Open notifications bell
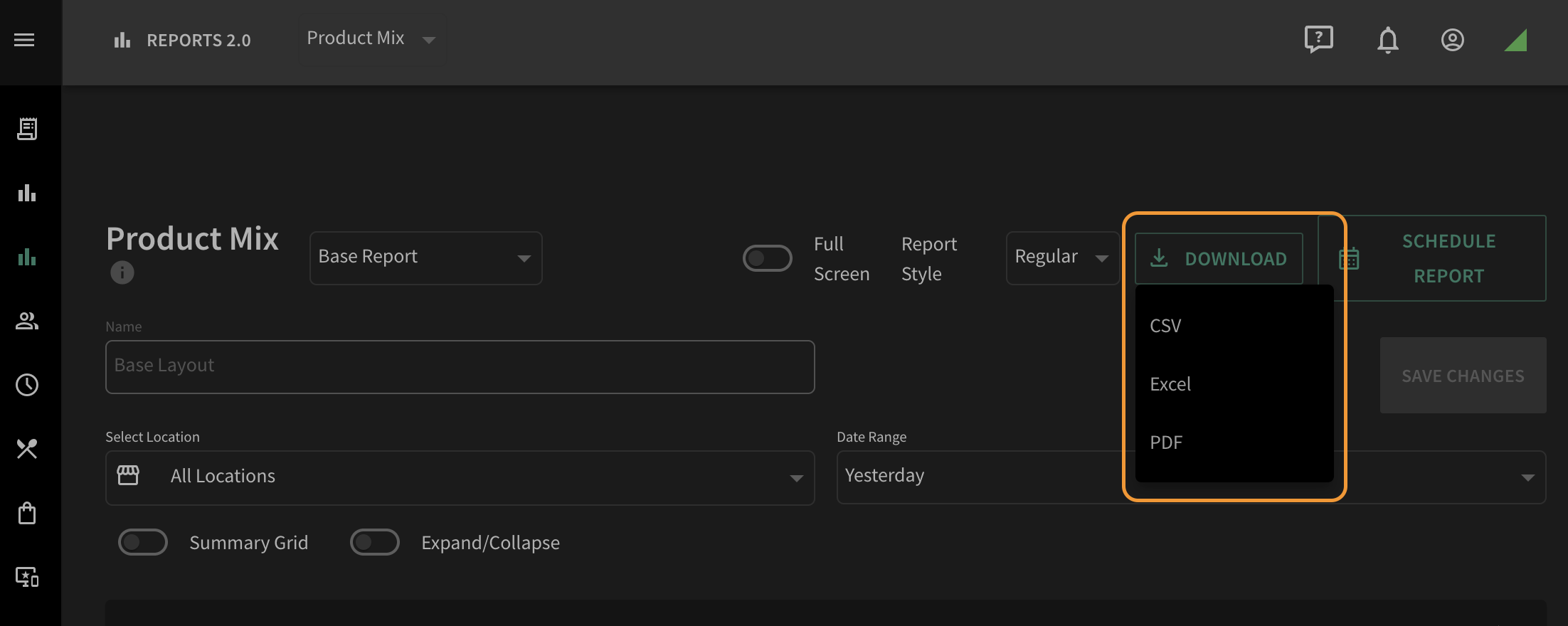The height and width of the screenshot is (626, 1568). click(1387, 40)
